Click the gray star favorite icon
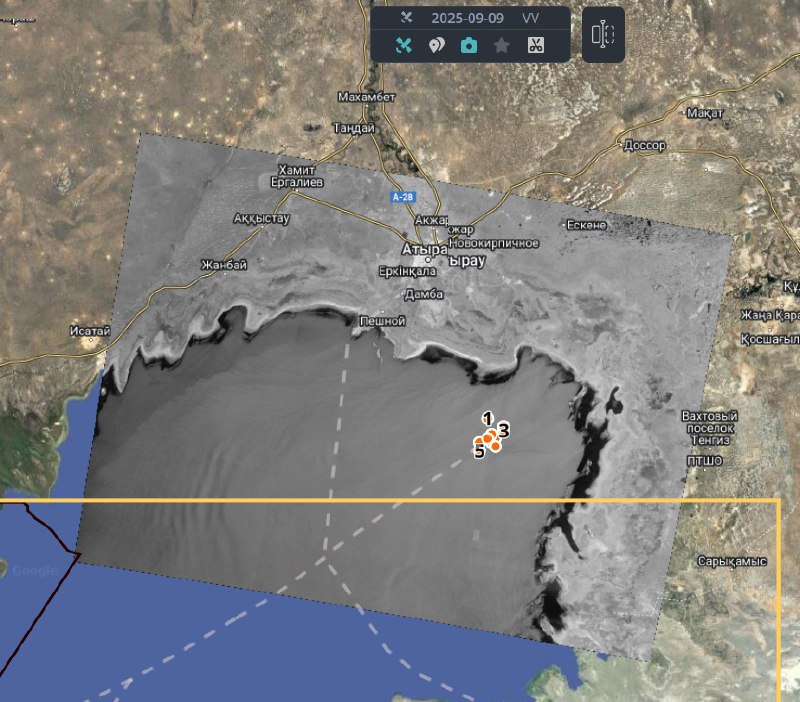The width and height of the screenshot is (800, 702). click(501, 45)
